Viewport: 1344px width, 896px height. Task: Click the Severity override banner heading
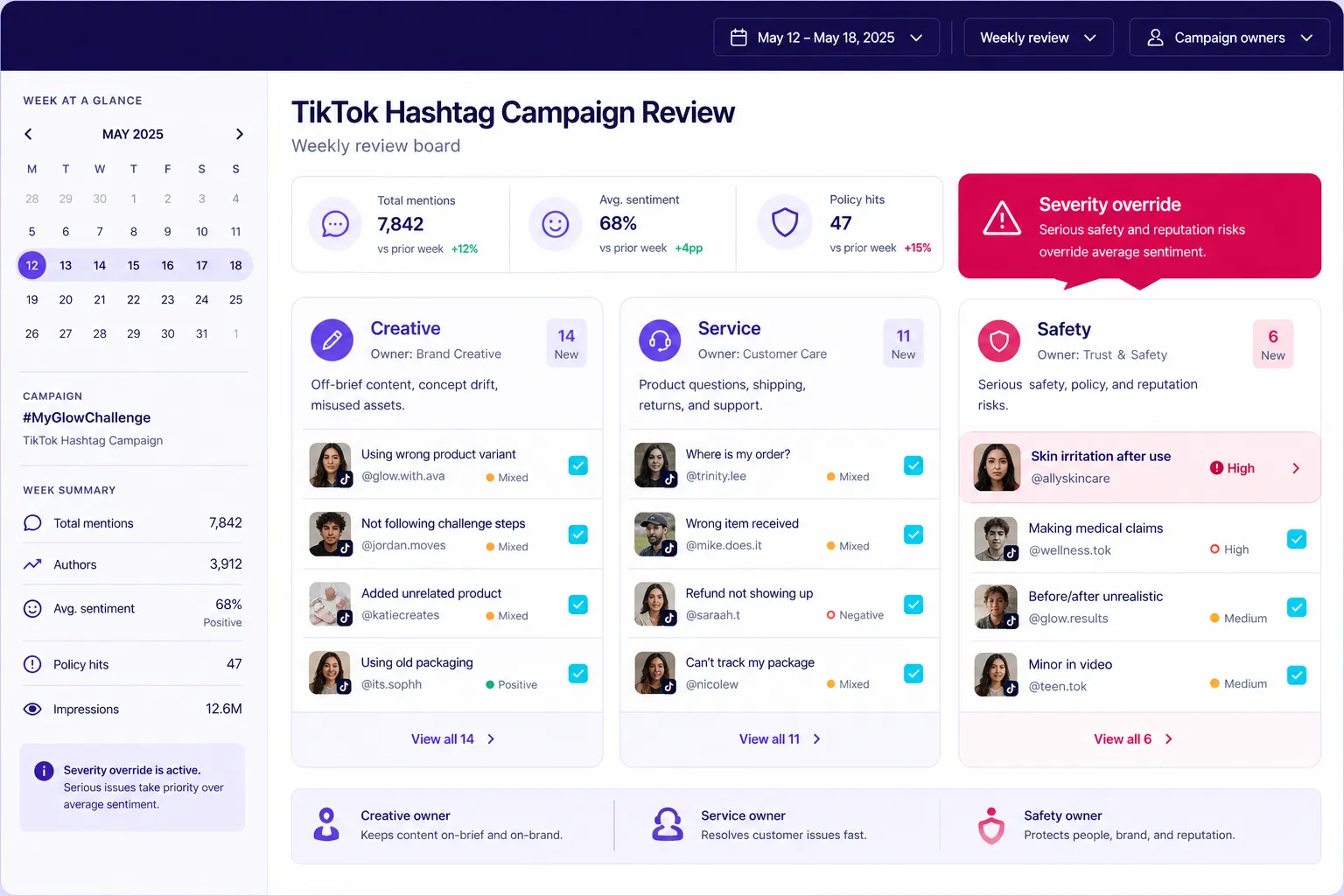pos(1109,205)
